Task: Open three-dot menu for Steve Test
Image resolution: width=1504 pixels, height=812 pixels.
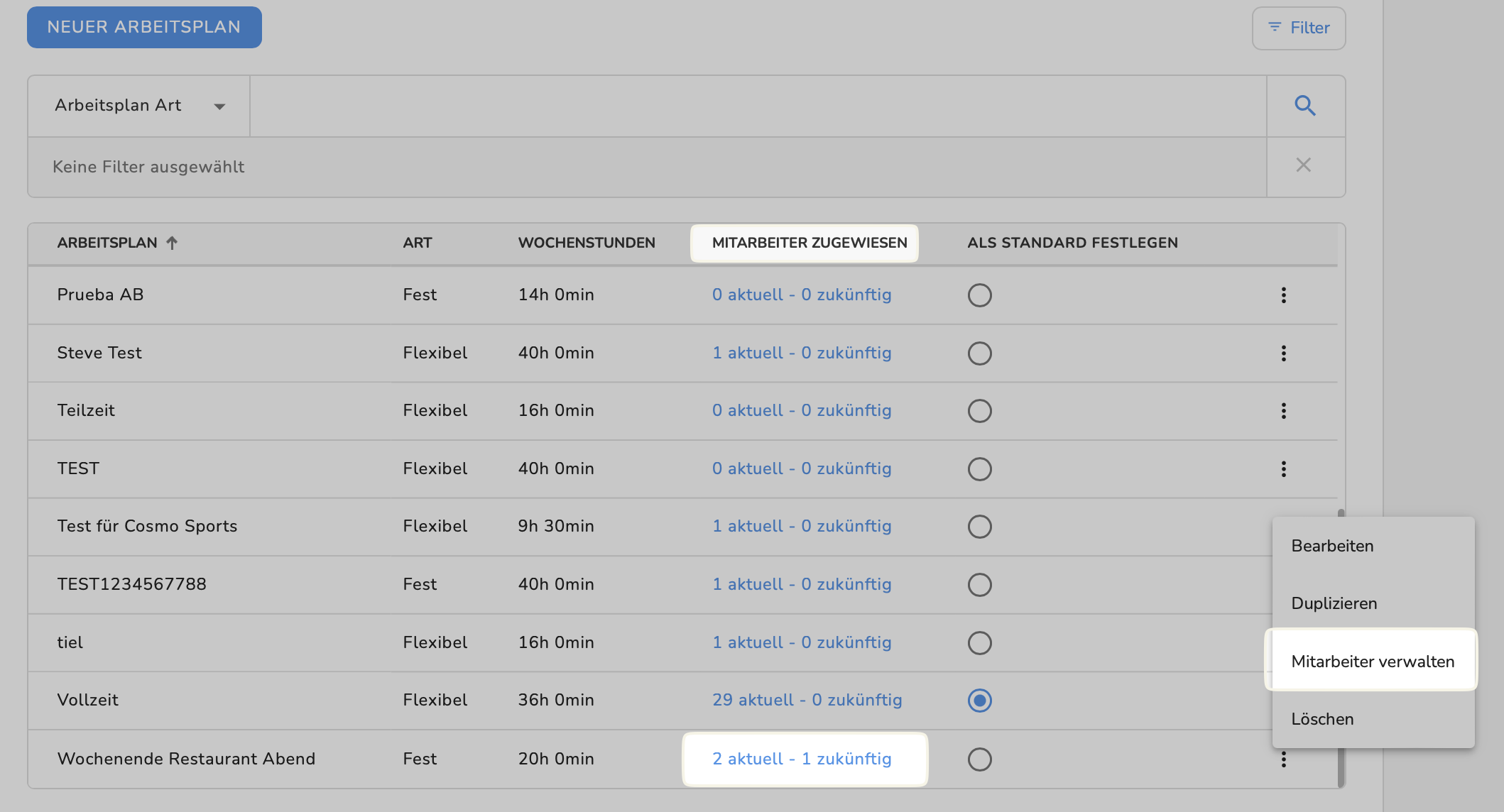Action: click(x=1283, y=353)
